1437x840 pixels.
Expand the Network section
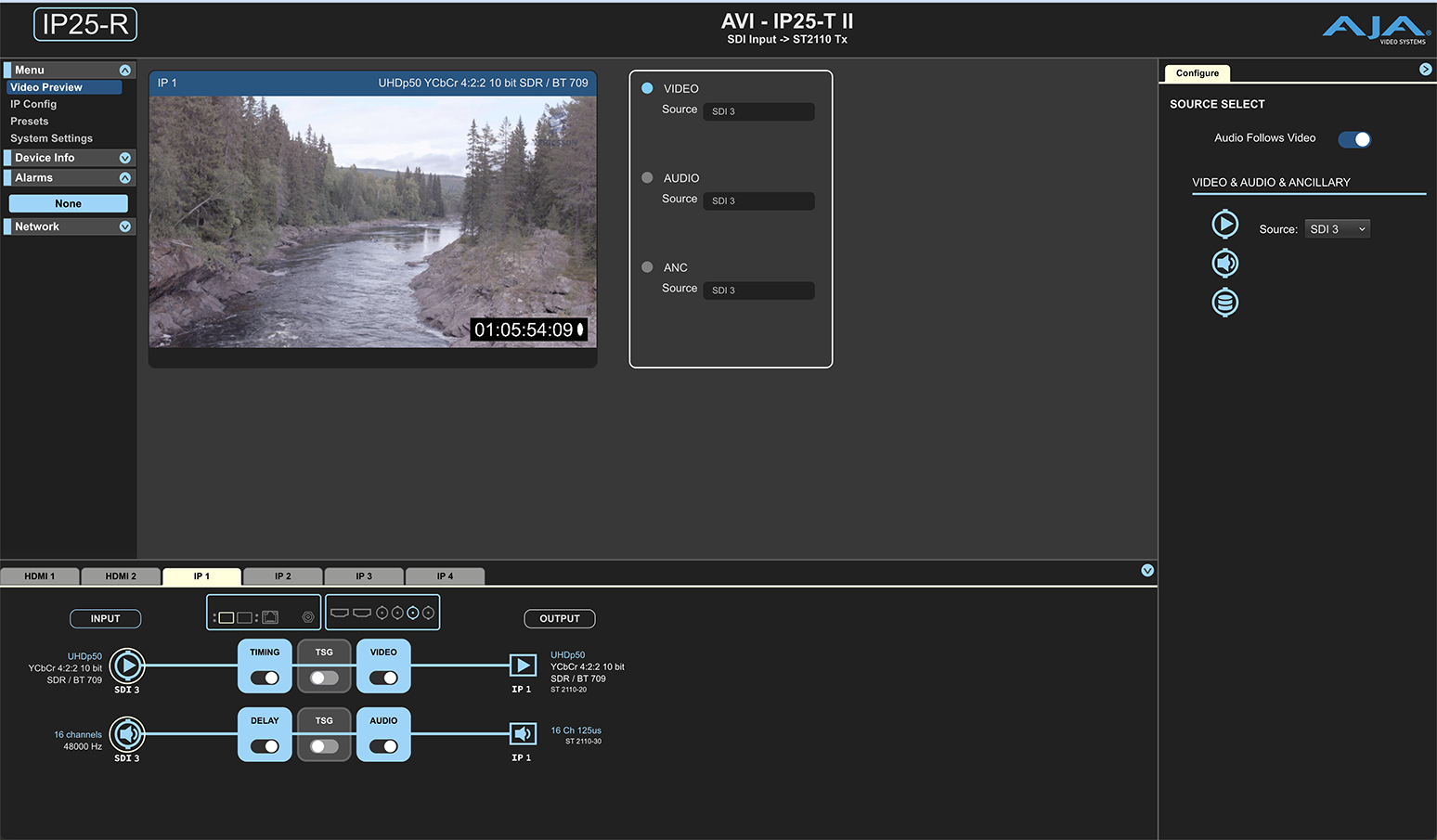pos(124,226)
